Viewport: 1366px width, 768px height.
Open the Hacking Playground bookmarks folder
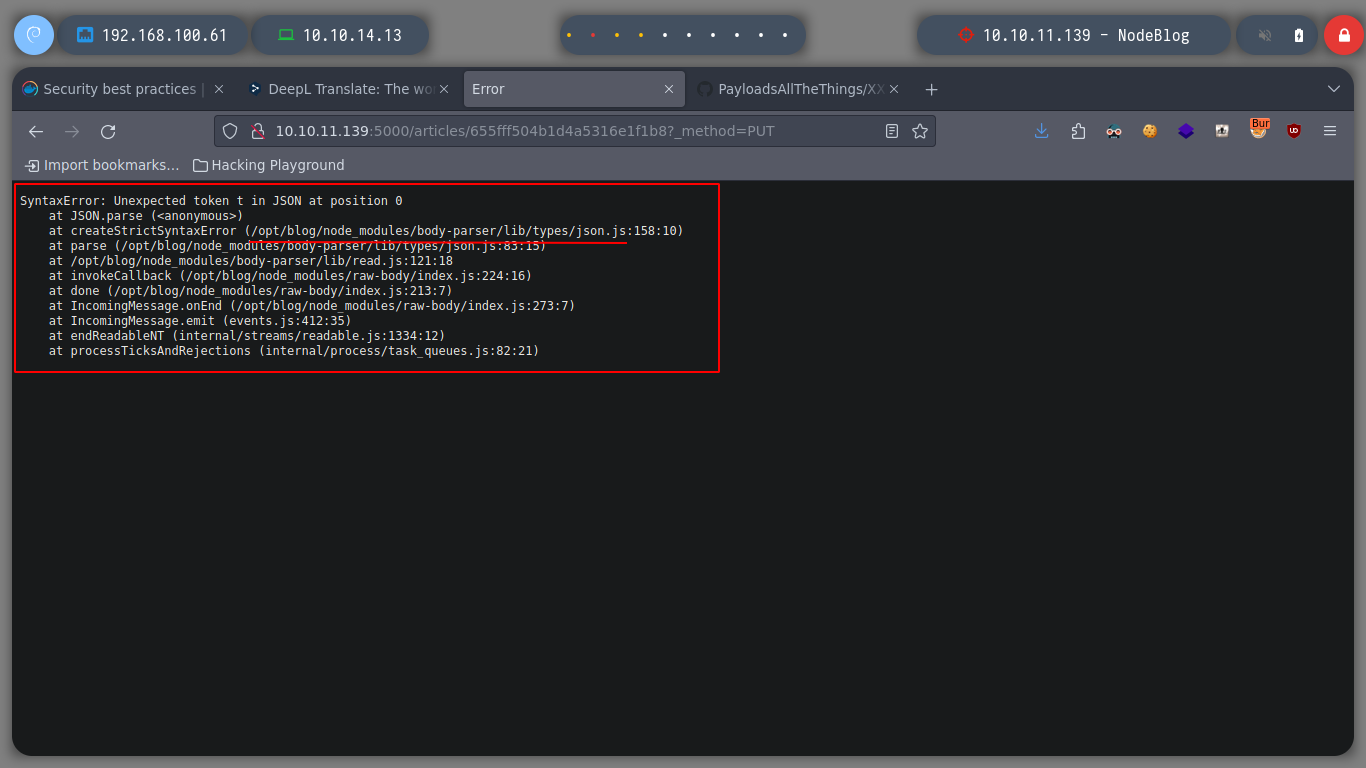click(x=268, y=165)
